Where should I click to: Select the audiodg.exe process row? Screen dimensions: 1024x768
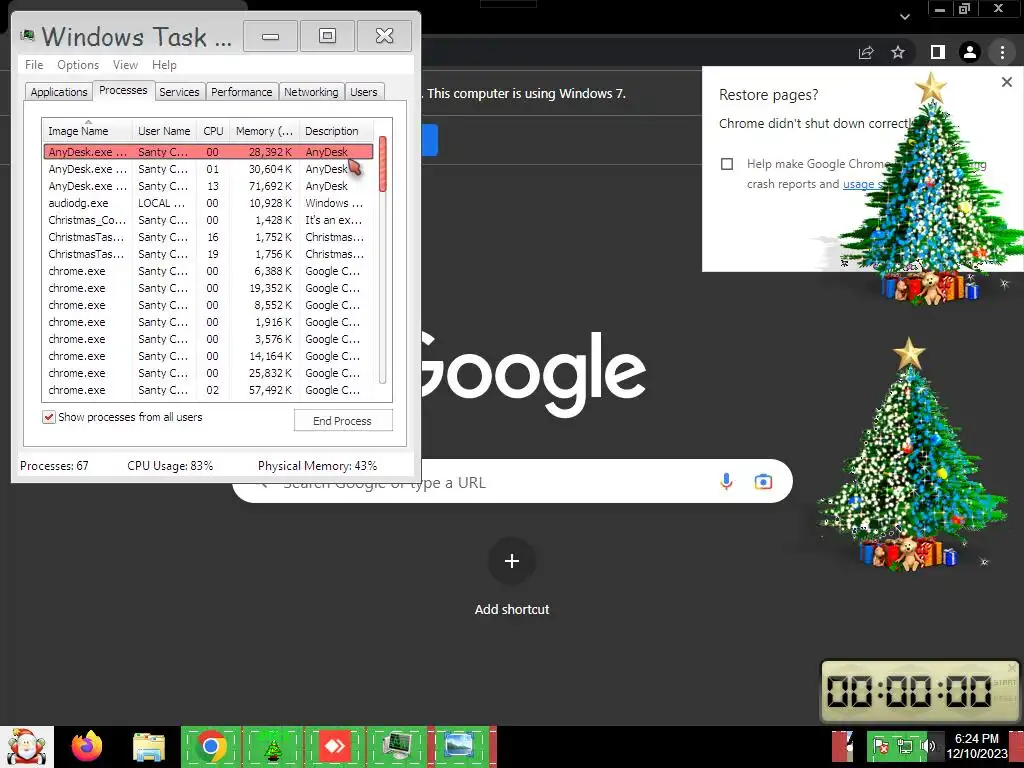coord(208,203)
